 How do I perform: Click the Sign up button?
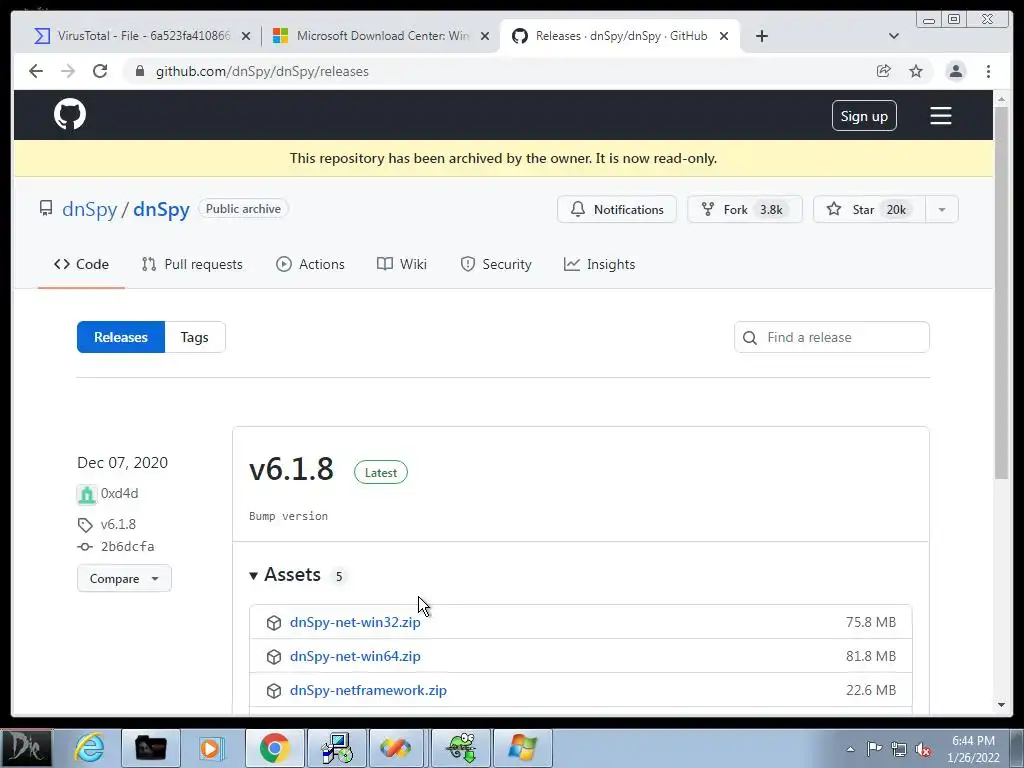(864, 116)
